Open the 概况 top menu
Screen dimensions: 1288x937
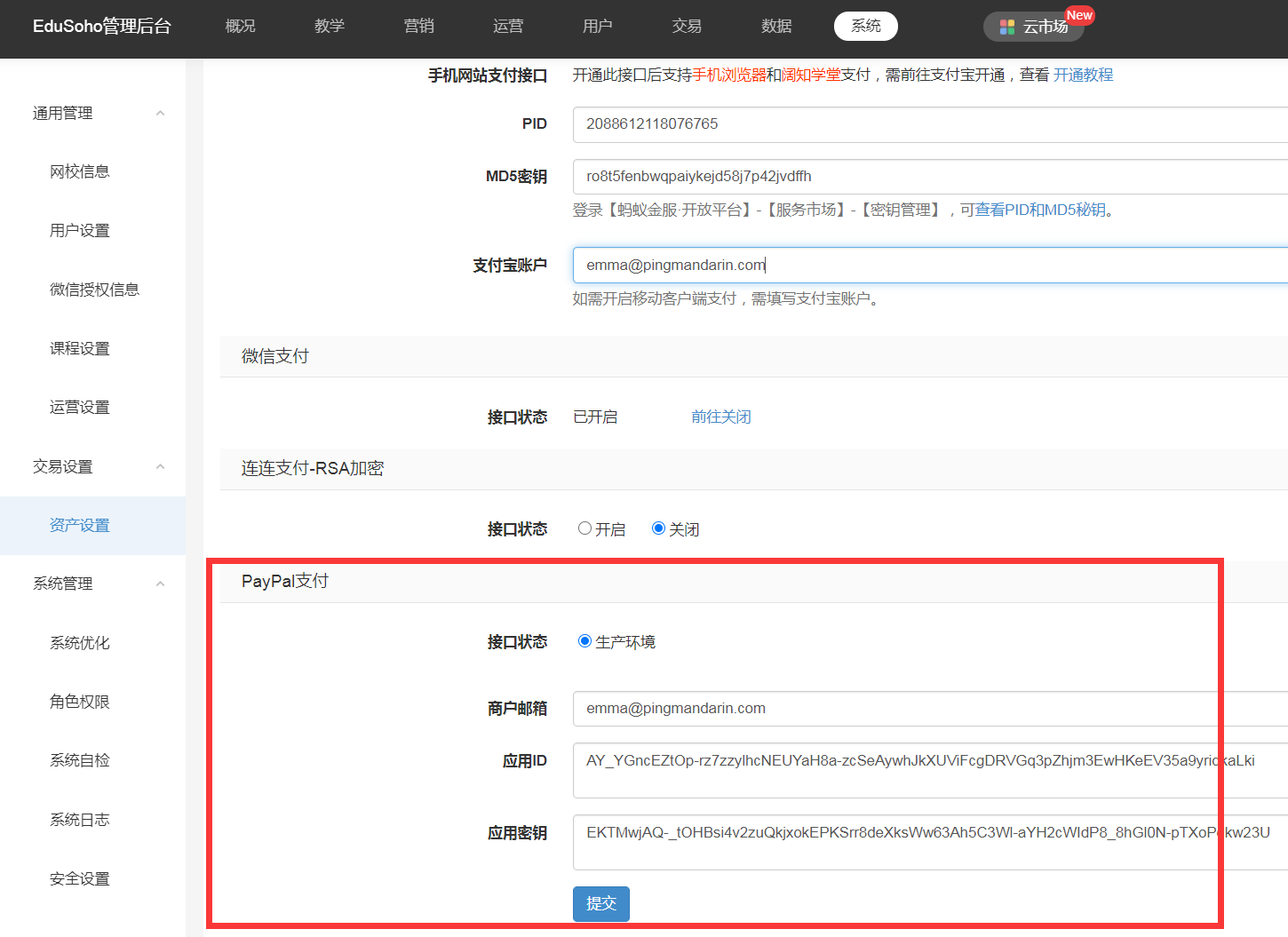[240, 27]
